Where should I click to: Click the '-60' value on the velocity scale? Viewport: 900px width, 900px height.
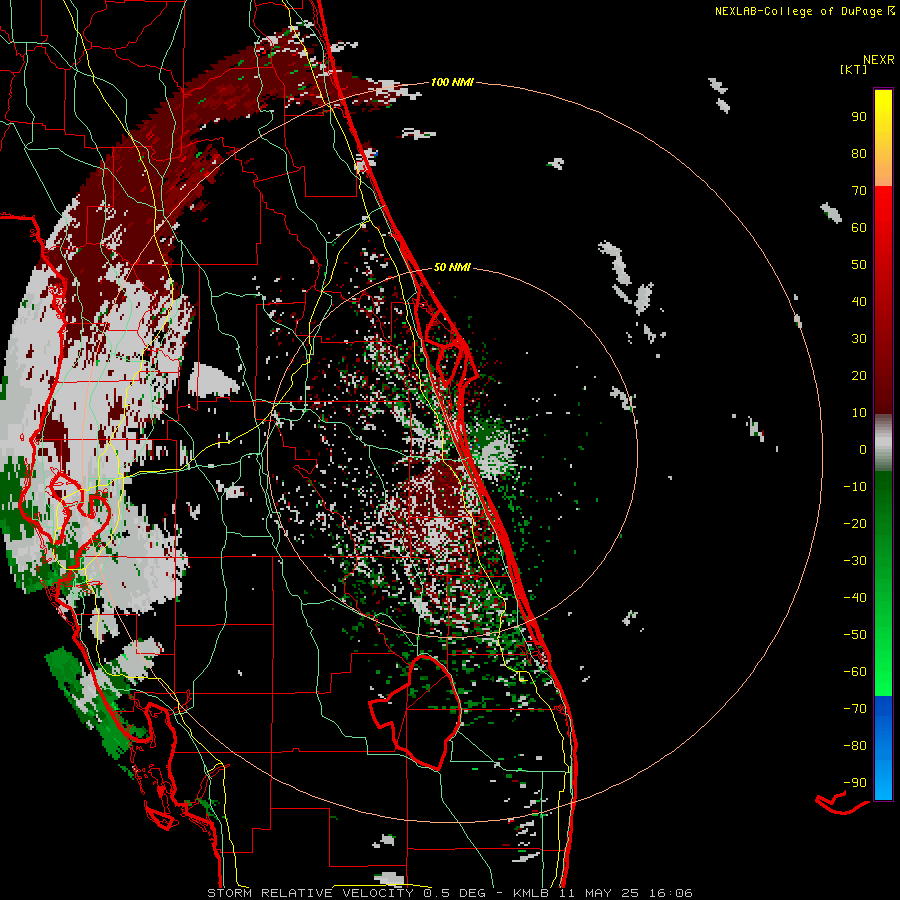point(855,672)
